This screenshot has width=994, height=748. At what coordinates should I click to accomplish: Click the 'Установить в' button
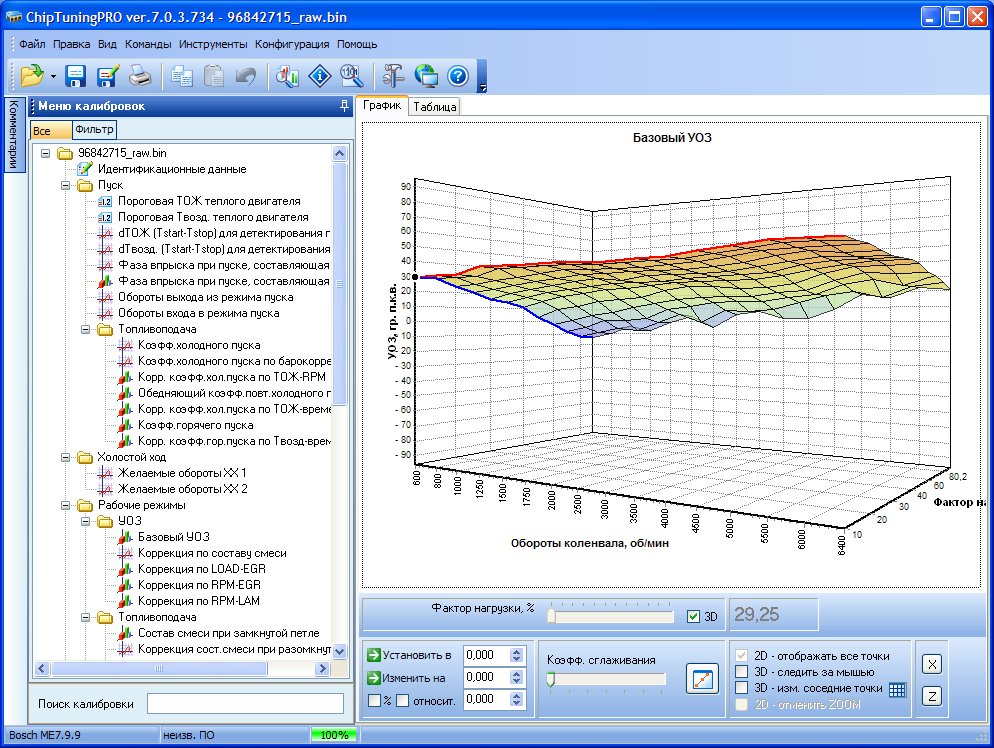point(410,655)
